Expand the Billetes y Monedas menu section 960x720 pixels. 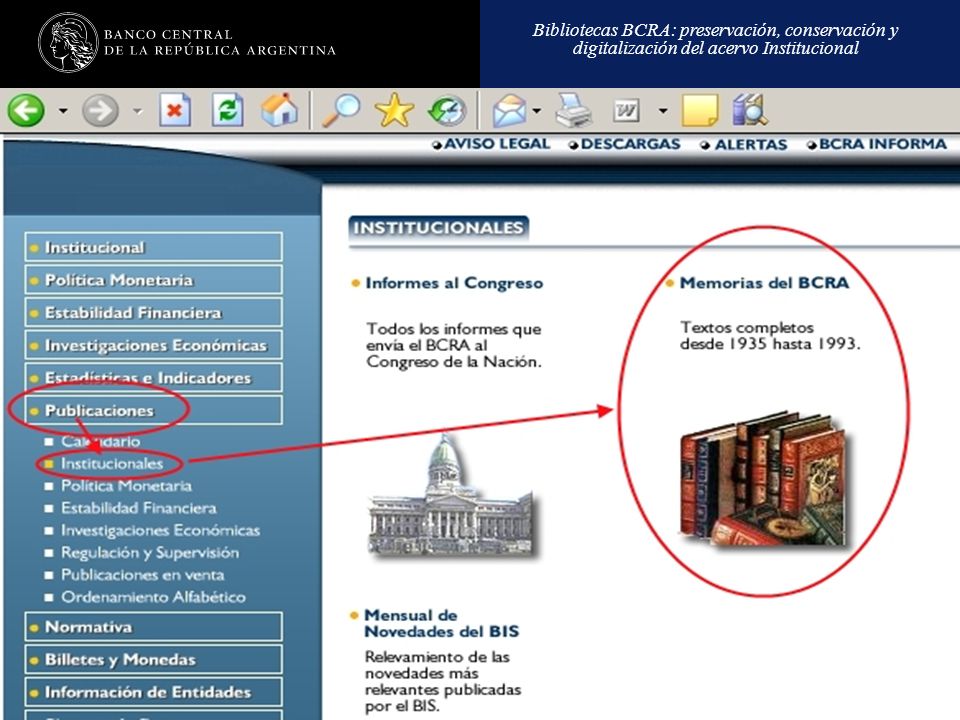pyautogui.click(x=154, y=659)
